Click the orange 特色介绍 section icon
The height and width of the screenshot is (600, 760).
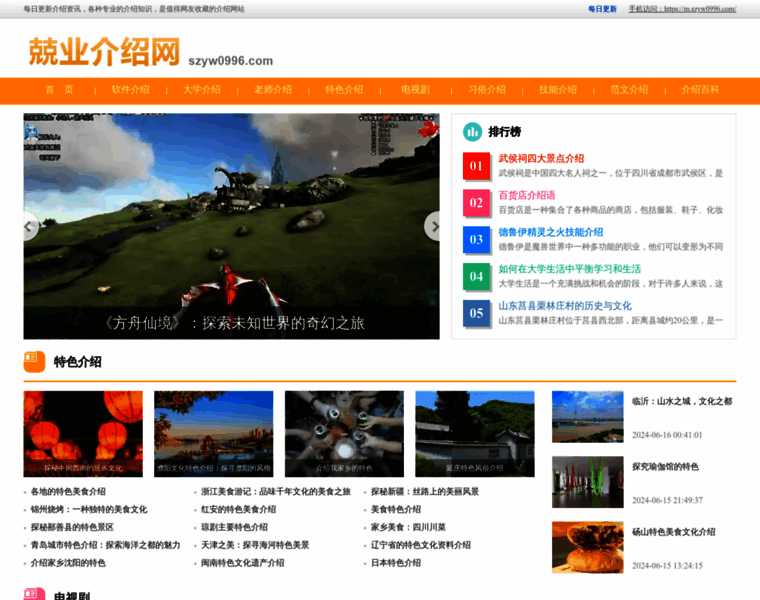tap(34, 361)
